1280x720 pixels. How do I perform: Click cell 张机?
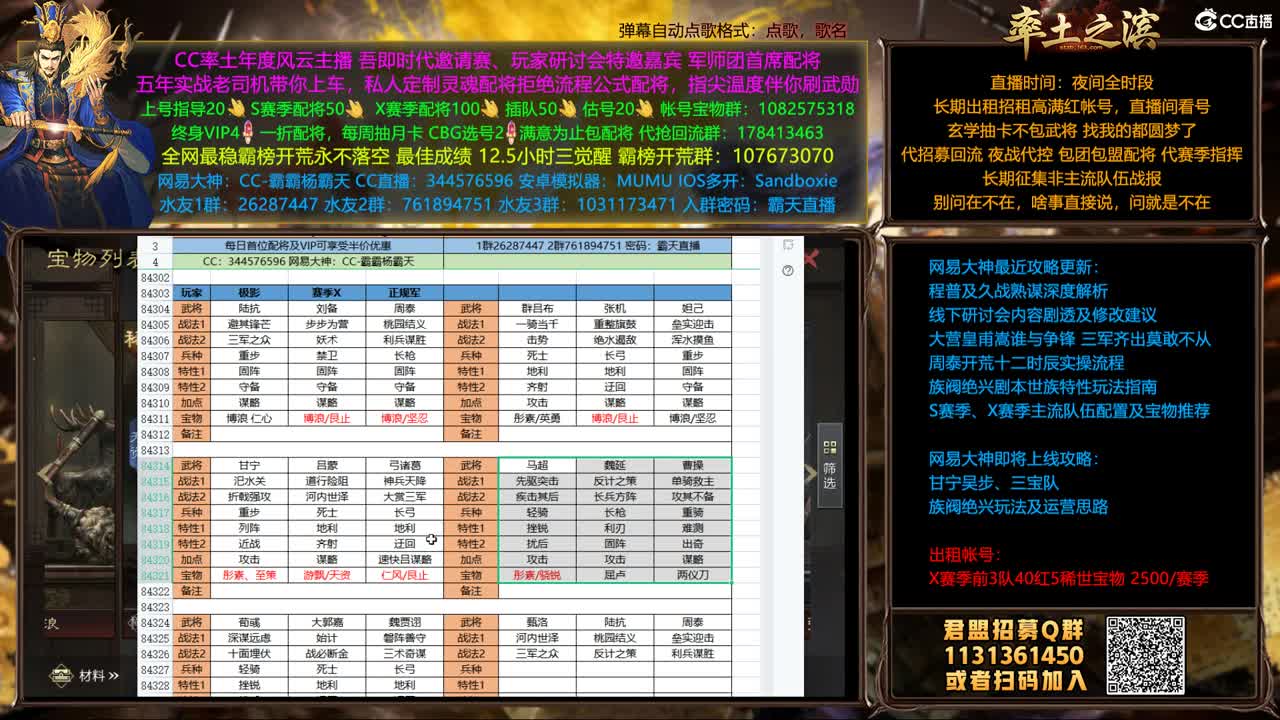pyautogui.click(x=615, y=309)
